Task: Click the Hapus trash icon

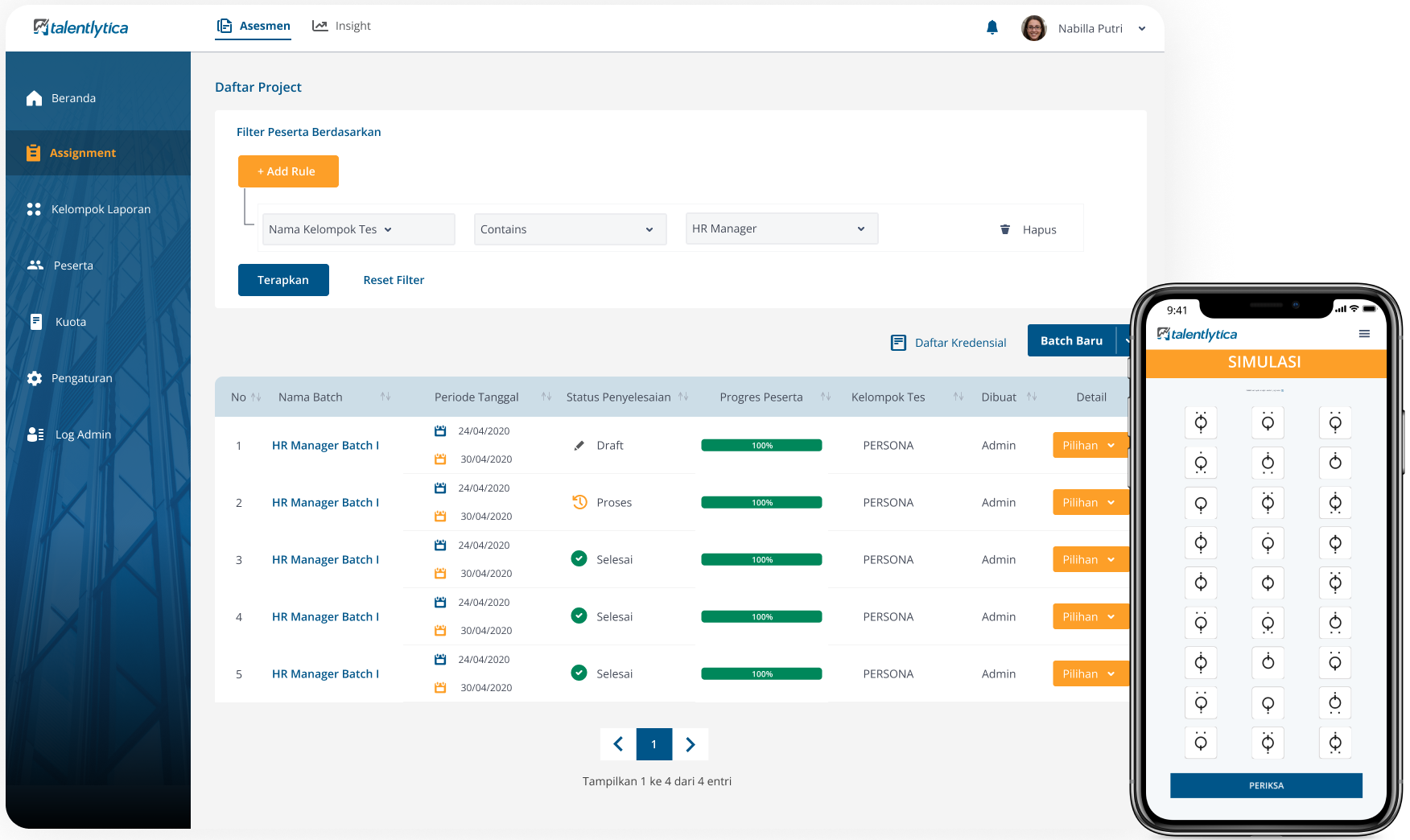Action: coord(1005,229)
